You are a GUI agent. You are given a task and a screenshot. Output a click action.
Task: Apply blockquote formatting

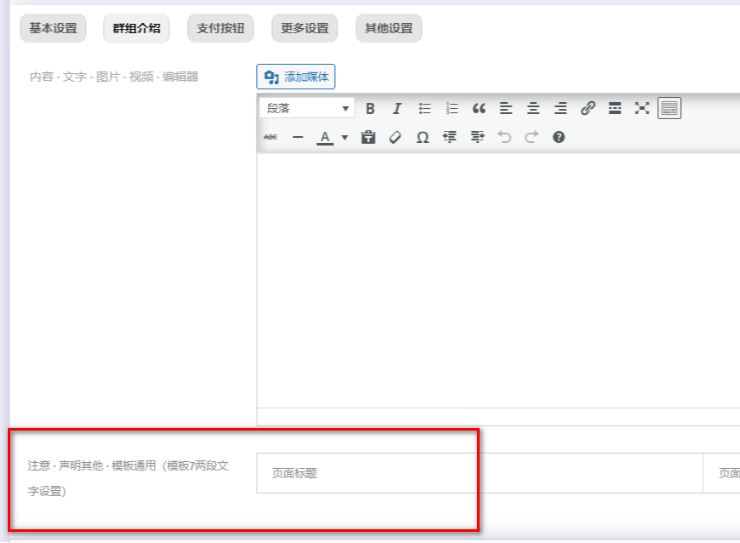pyautogui.click(x=479, y=109)
